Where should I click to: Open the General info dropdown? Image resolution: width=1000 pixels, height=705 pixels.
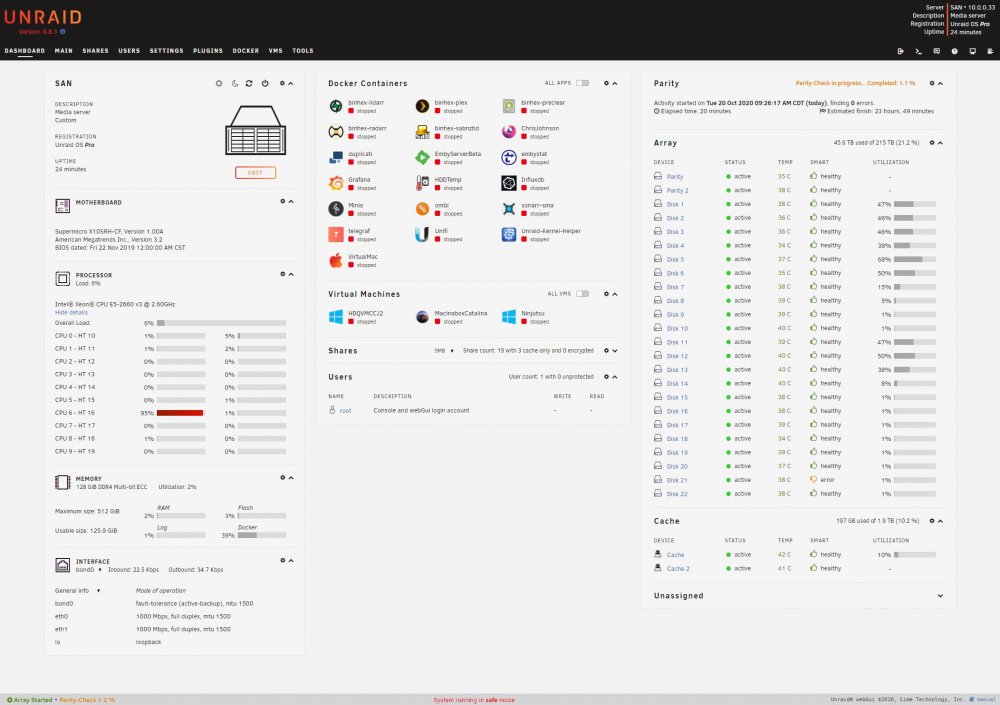pyautogui.click(x=77, y=591)
